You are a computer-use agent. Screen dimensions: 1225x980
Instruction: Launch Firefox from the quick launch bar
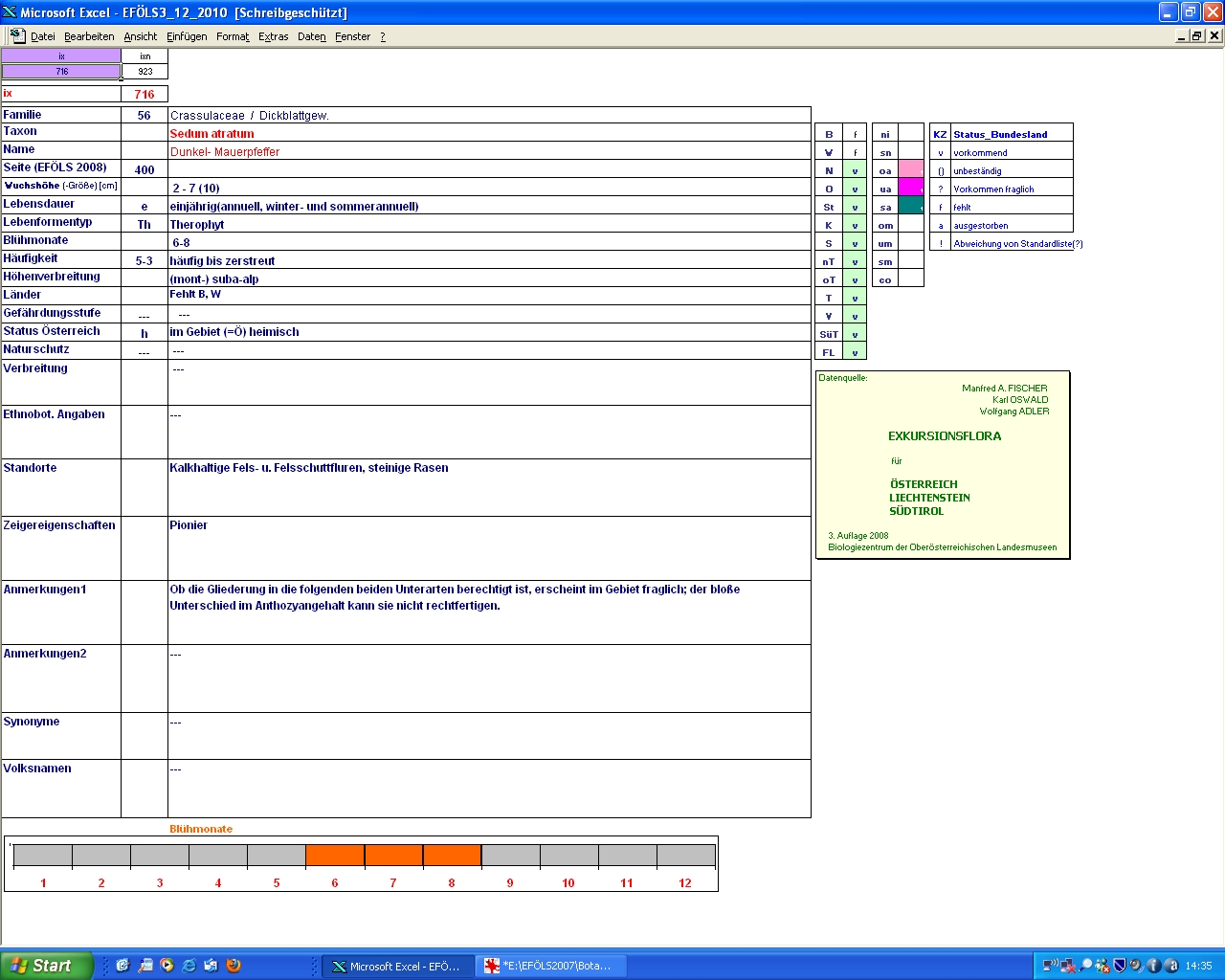(234, 966)
